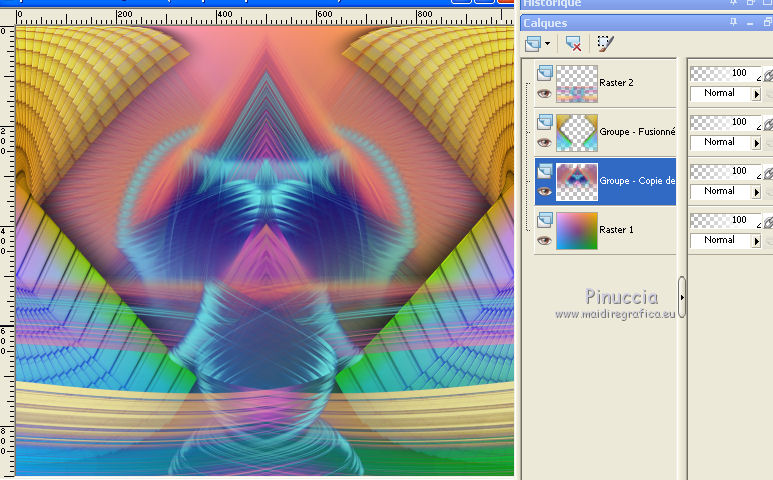Screen dimensions: 773x480
Task: Click the horizontal ruler above the canvas
Action: pos(265,17)
